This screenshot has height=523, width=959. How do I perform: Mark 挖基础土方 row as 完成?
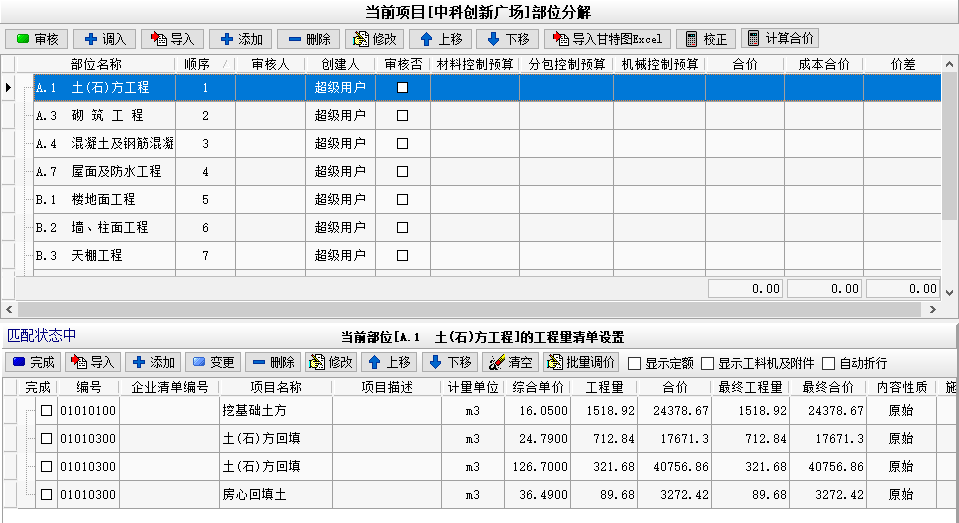click(x=46, y=411)
